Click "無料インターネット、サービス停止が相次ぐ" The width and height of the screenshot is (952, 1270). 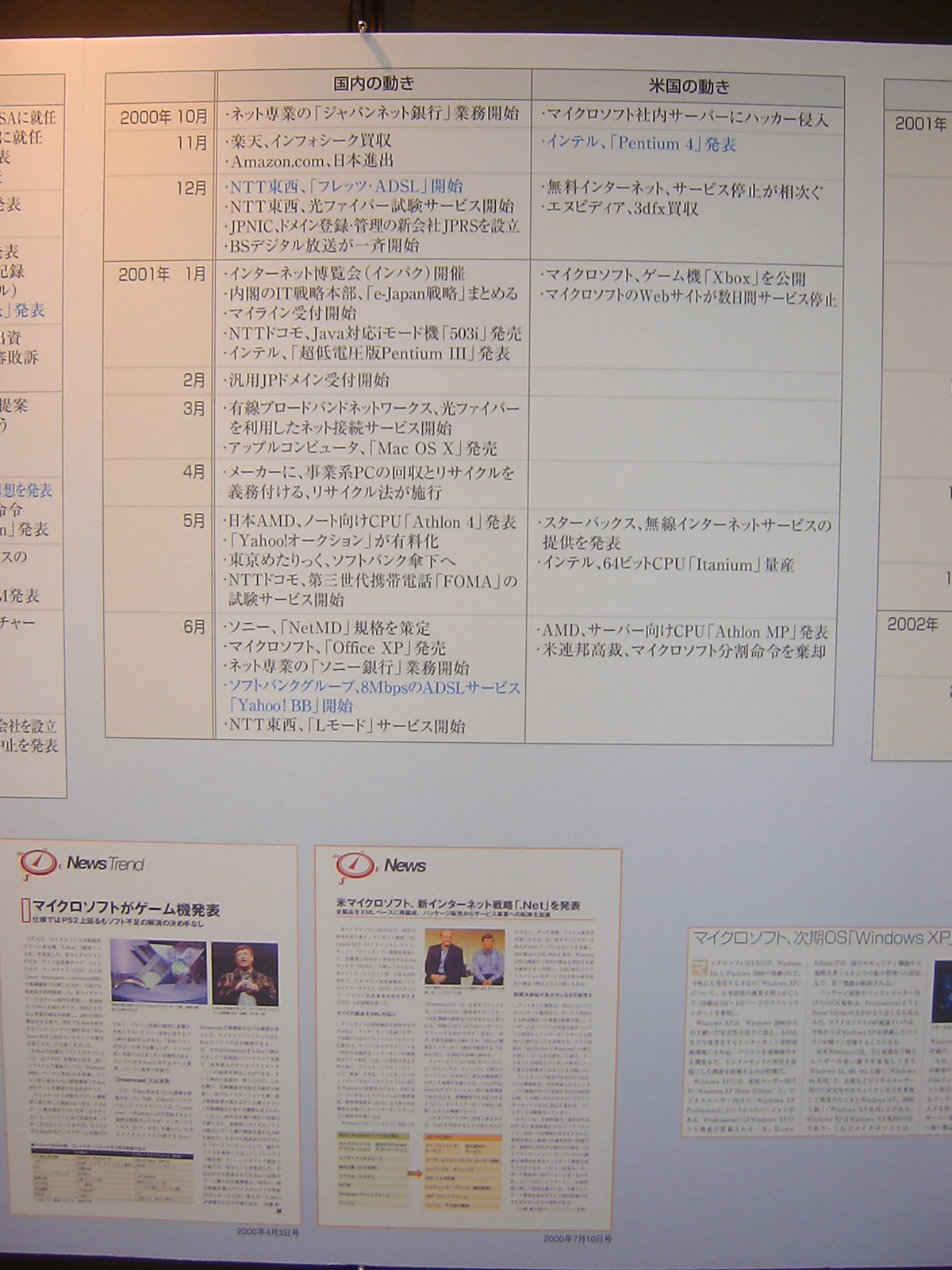(682, 190)
